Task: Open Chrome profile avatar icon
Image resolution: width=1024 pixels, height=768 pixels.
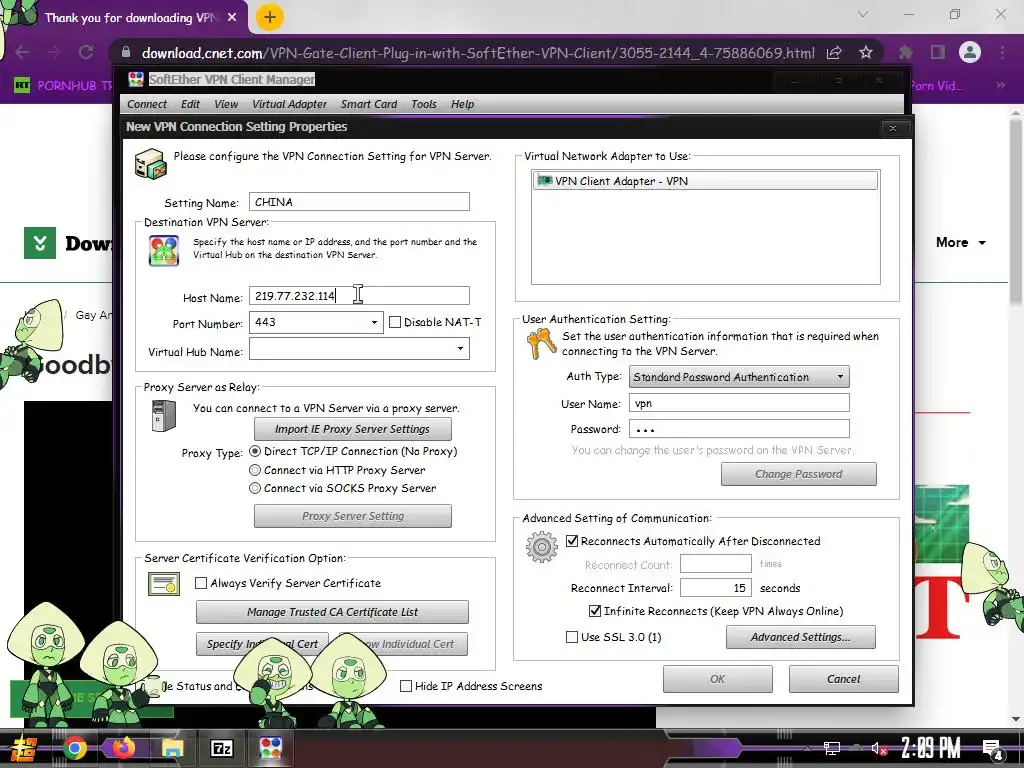Action: coord(970,52)
